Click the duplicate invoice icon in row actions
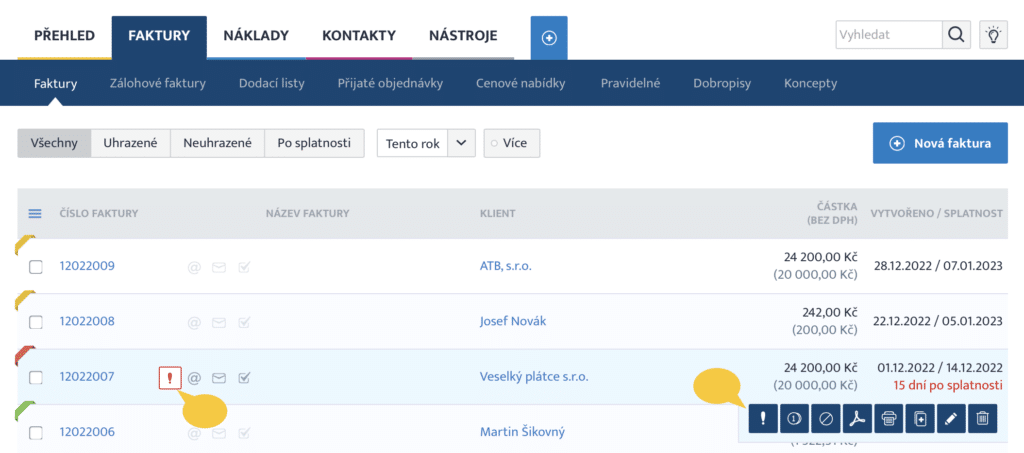1024x453 pixels. click(x=919, y=421)
